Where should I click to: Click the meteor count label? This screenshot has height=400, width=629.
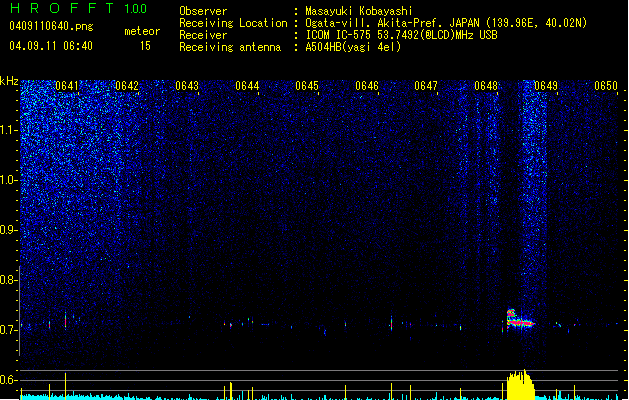coord(142,31)
